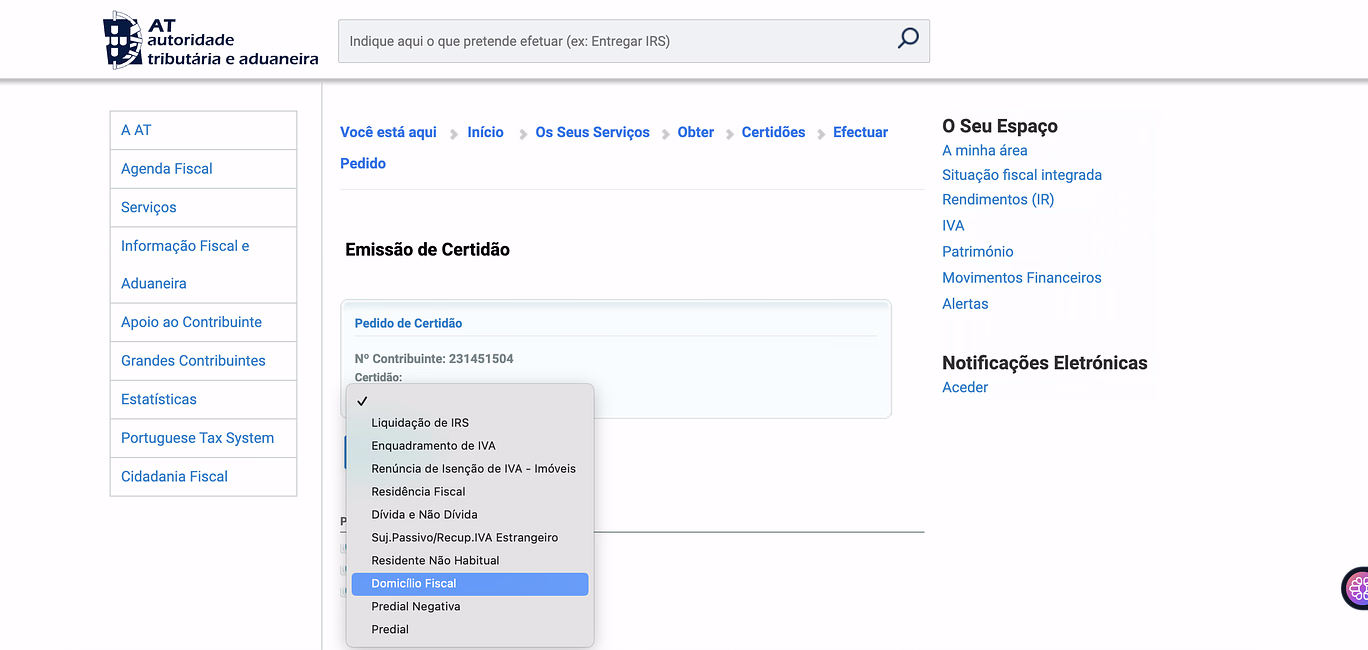Viewport: 1368px width, 650px height.
Task: Click the search field for services
Action: click(615, 42)
